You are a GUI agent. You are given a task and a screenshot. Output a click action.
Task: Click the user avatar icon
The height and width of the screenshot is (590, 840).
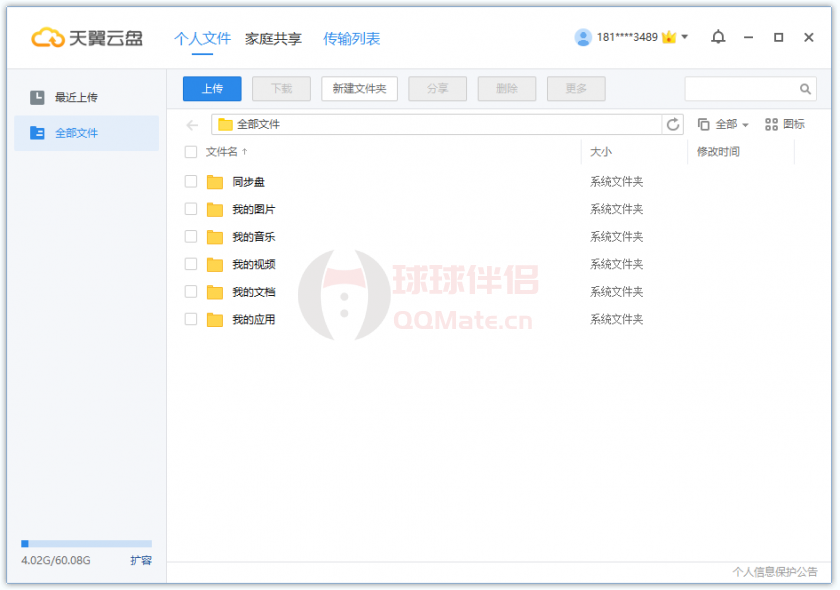point(583,37)
